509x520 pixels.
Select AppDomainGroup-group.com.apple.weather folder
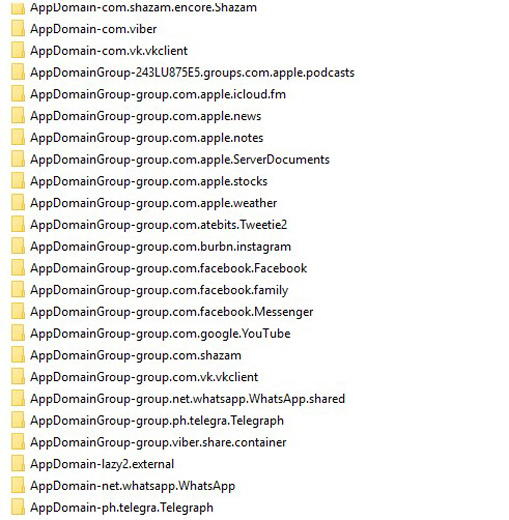pyautogui.click(x=153, y=203)
